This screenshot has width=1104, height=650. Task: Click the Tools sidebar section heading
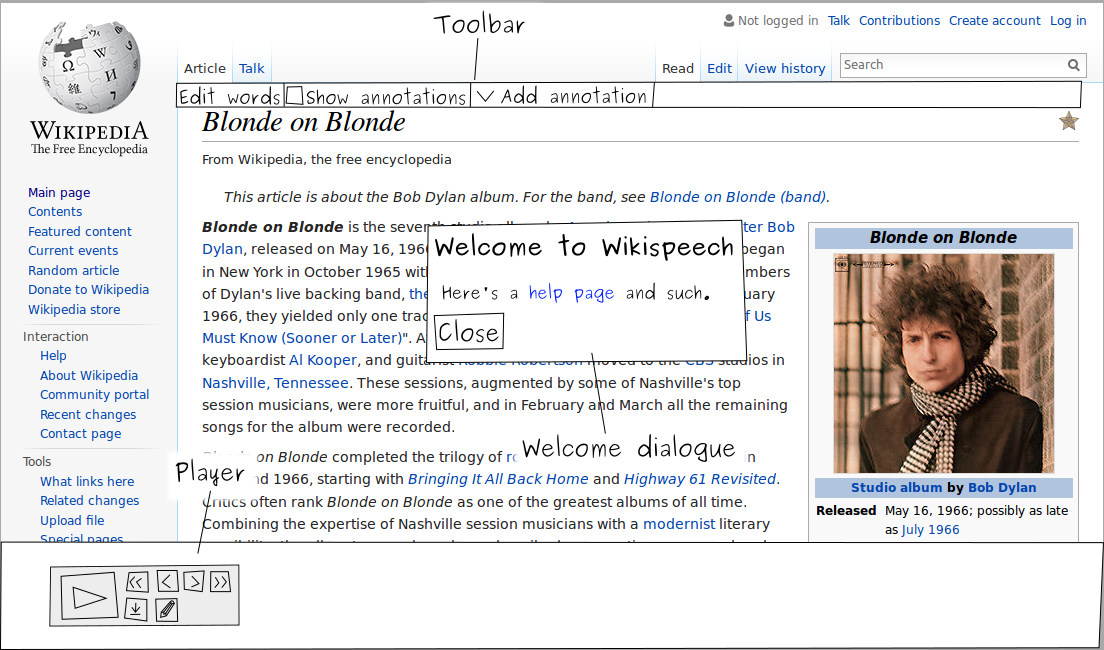[37, 461]
